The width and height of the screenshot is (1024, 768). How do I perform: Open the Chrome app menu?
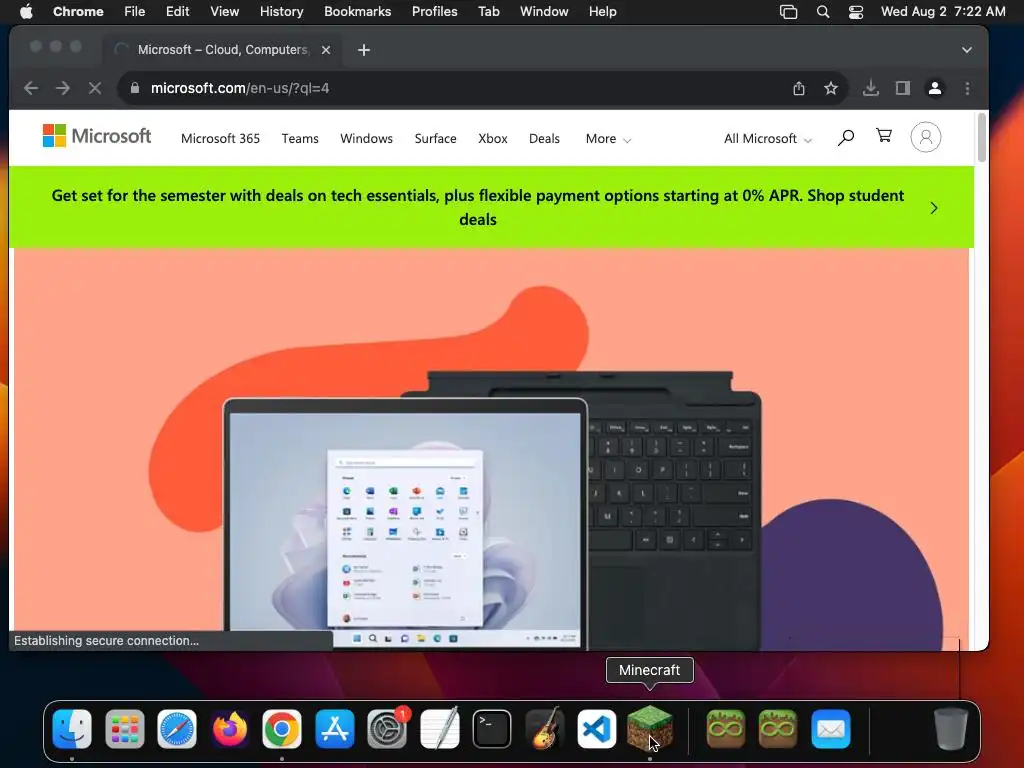pyautogui.click(x=78, y=12)
